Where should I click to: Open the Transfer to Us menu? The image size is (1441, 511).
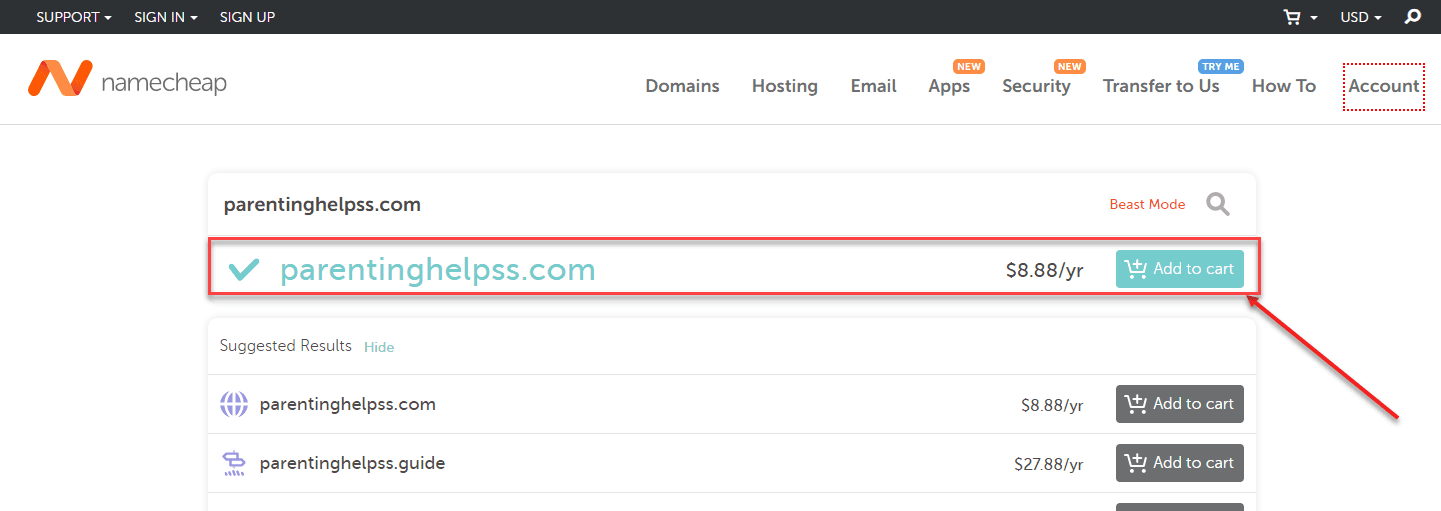tap(1161, 86)
